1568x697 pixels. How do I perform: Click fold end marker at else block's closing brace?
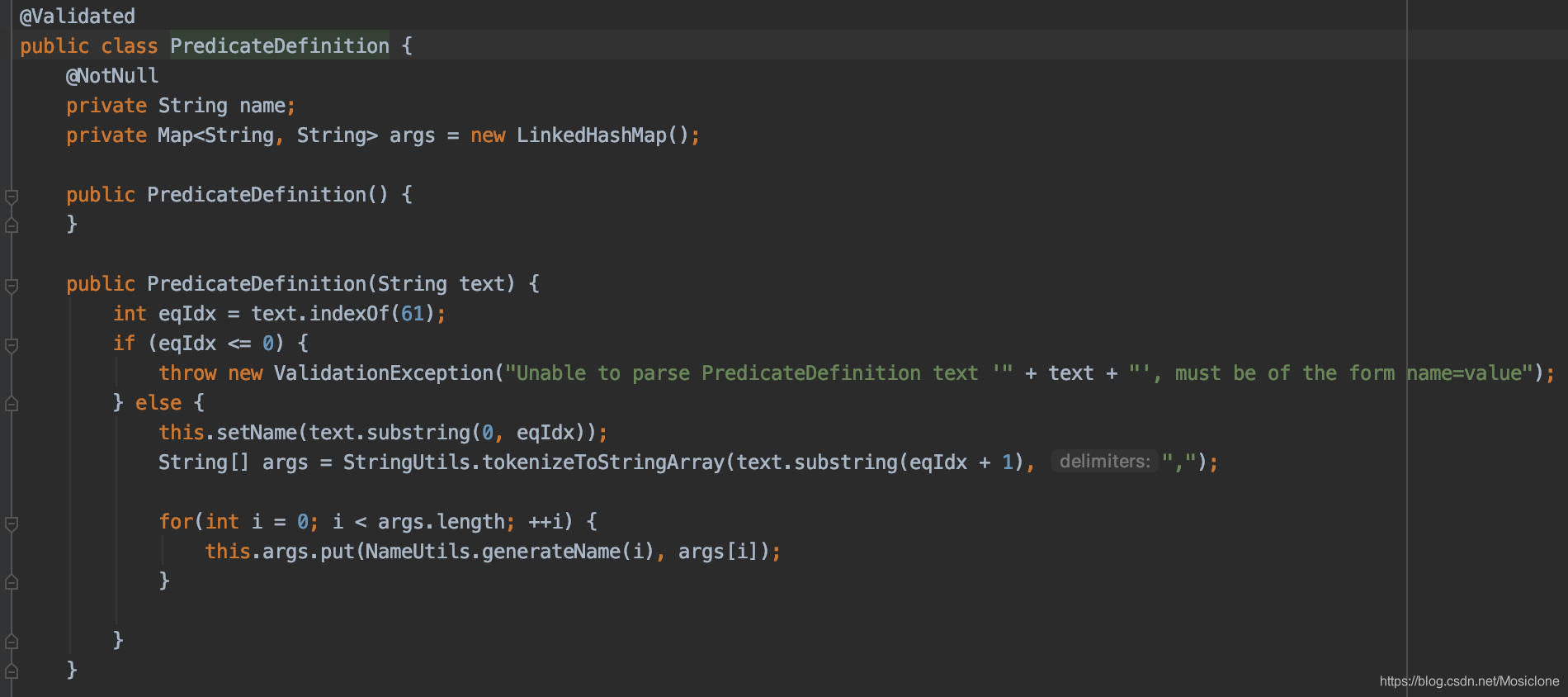point(12,641)
